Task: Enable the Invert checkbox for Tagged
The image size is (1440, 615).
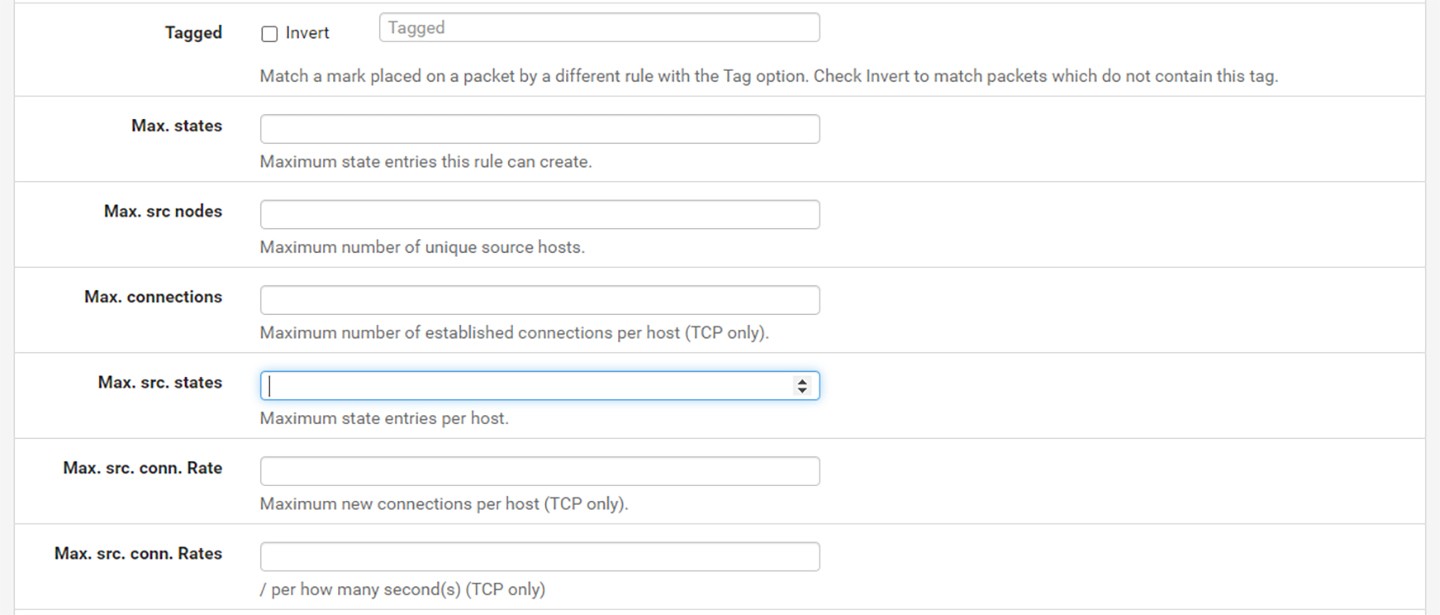Action: click(x=269, y=34)
